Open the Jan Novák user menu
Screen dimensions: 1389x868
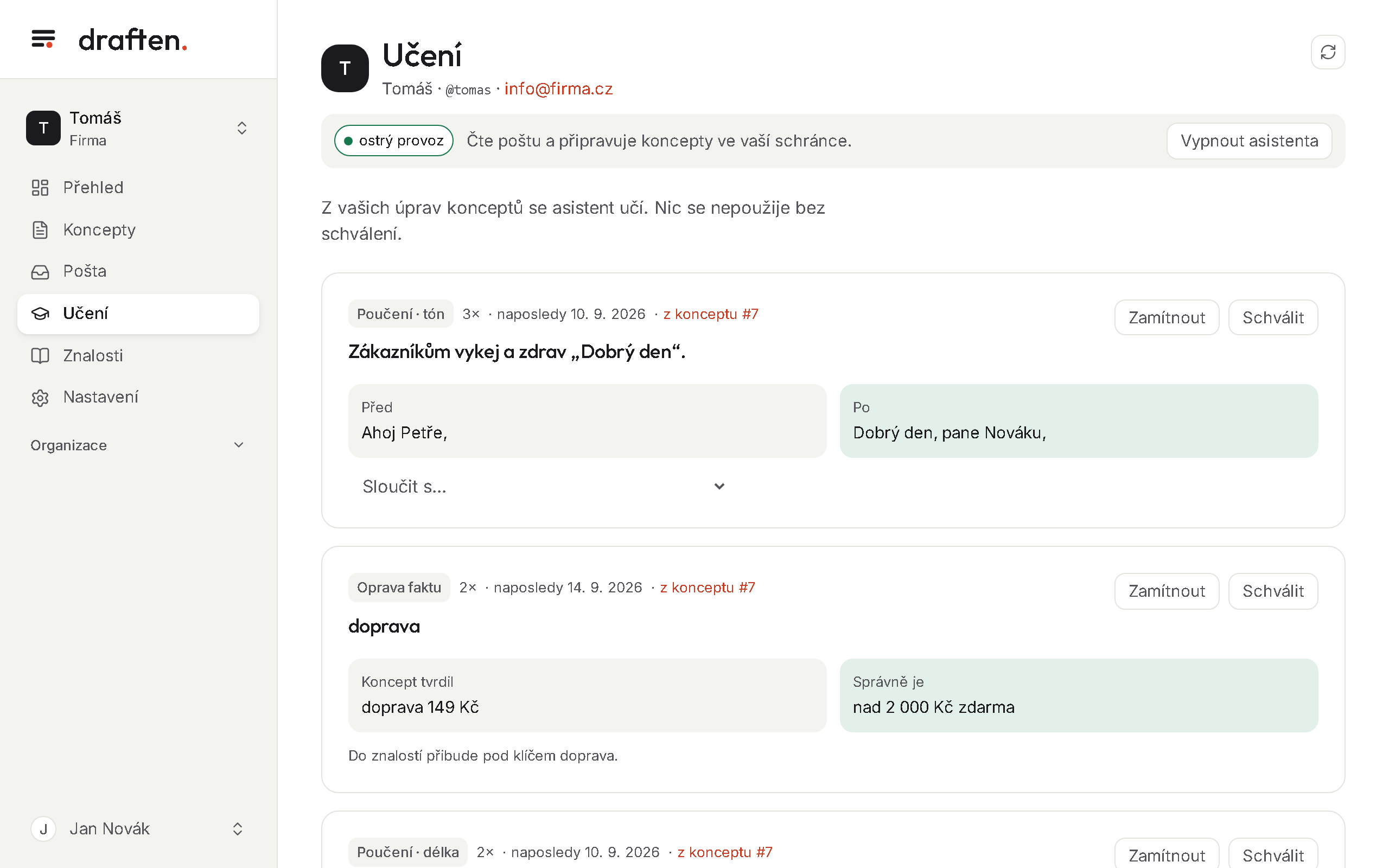(x=138, y=829)
